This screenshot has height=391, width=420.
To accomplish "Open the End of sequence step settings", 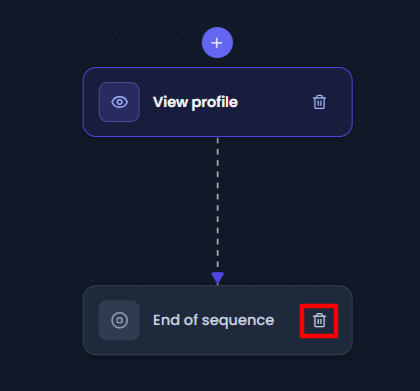I will click(x=218, y=320).
